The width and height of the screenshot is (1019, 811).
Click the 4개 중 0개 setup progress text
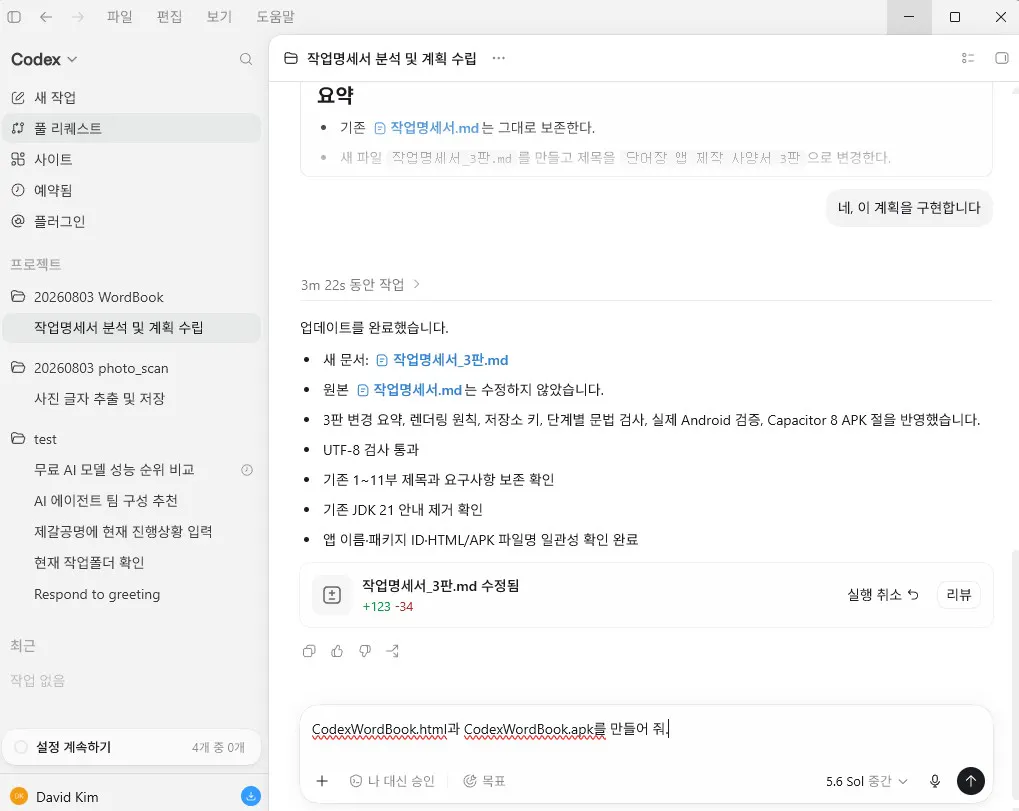(x=218, y=748)
